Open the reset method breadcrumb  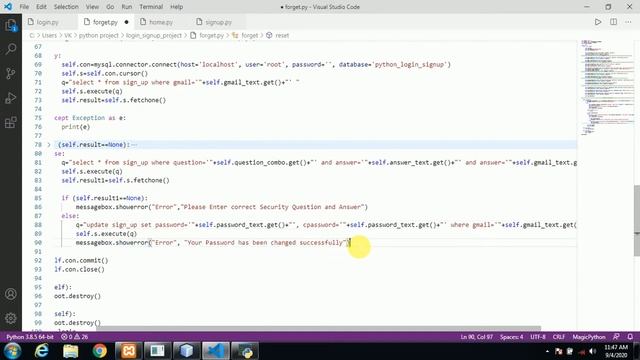pyautogui.click(x=282, y=36)
